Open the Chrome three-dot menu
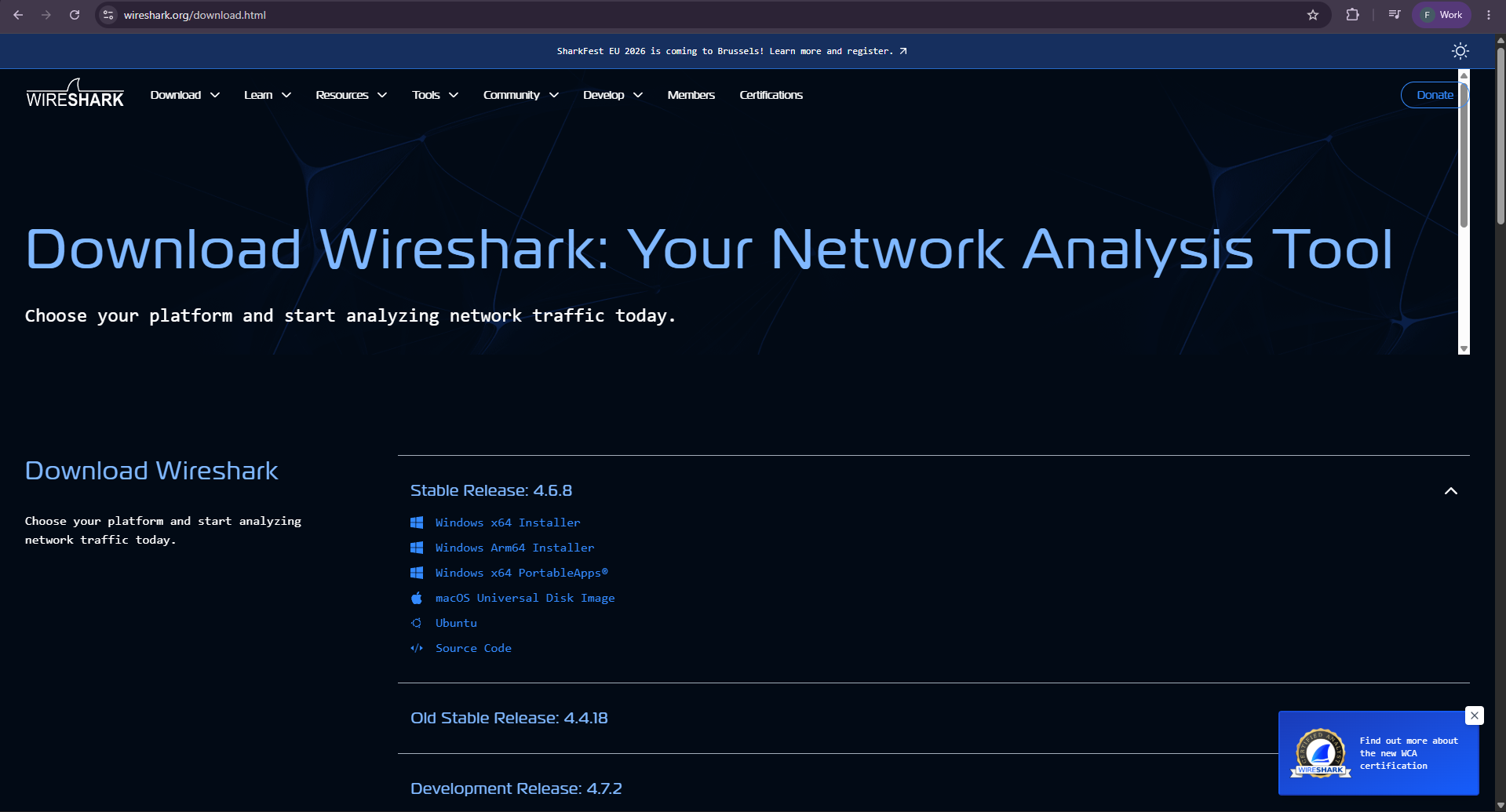The image size is (1506, 812). (x=1489, y=15)
